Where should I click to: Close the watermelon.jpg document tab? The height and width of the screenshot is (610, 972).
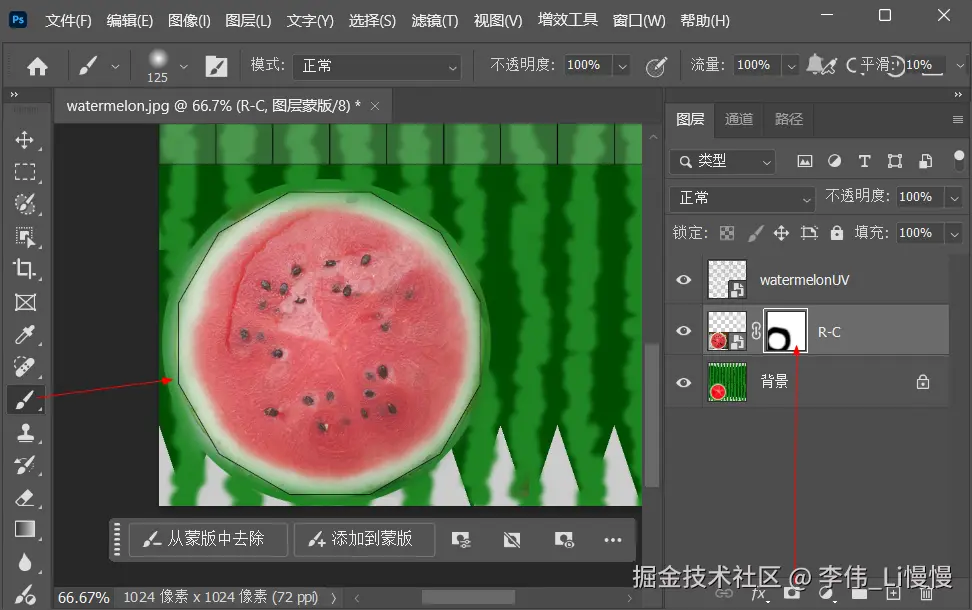click(375, 106)
